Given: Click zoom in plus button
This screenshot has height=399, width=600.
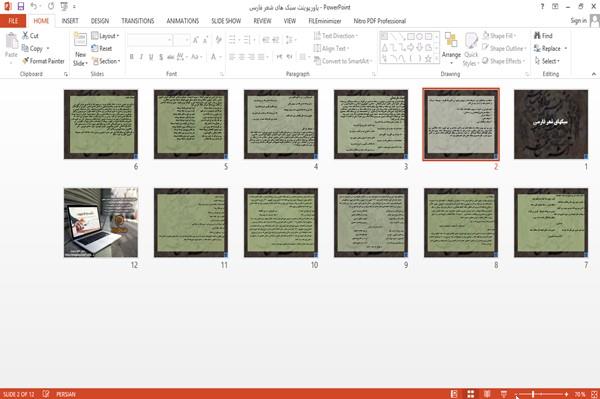Looking at the screenshot, I should tap(566, 394).
